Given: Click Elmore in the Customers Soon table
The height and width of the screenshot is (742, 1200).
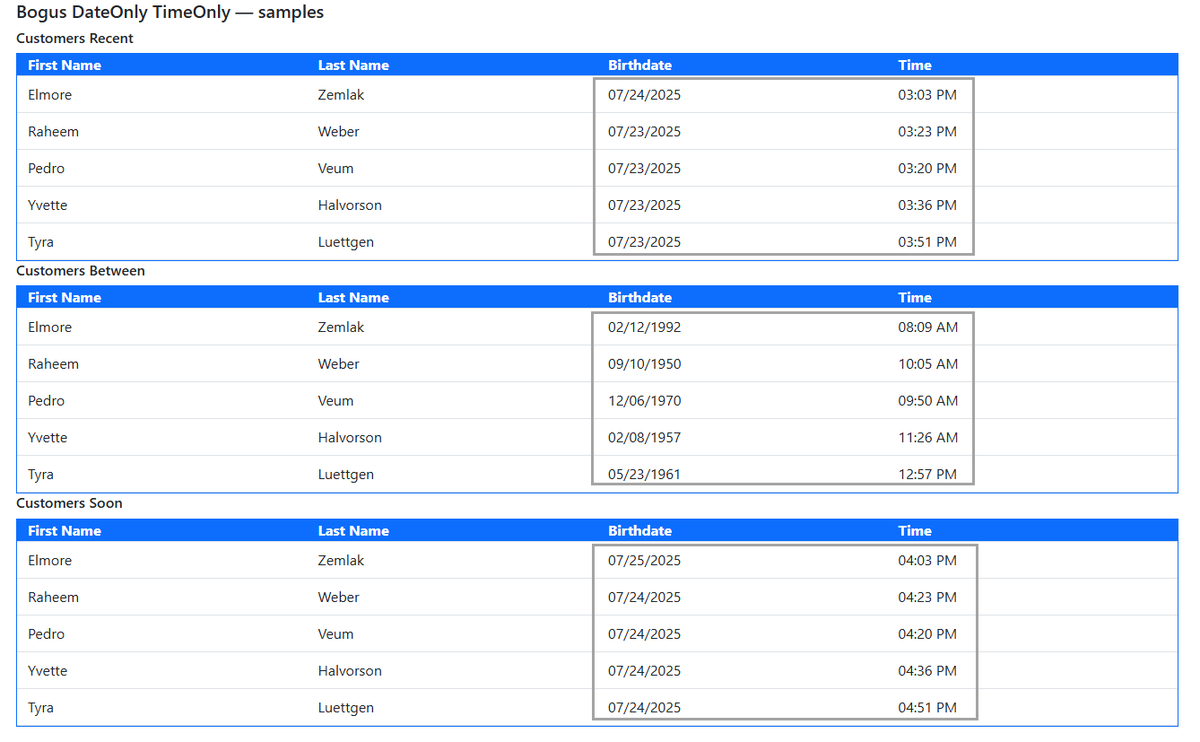Looking at the screenshot, I should click(50, 560).
